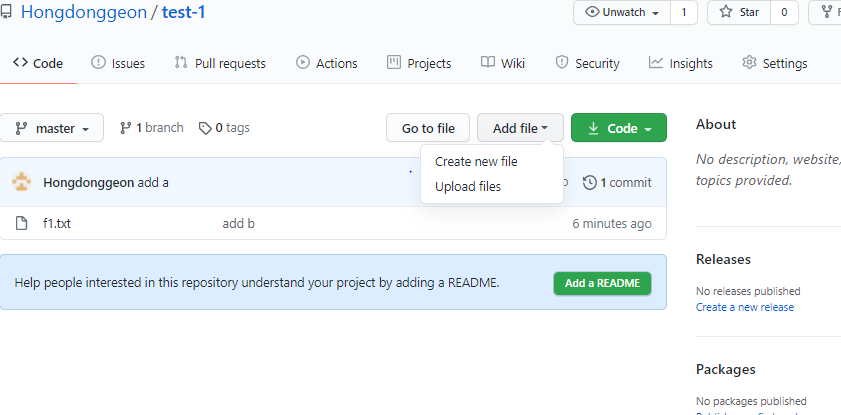Star the repository
This screenshot has height=415, width=841.
click(739, 12)
